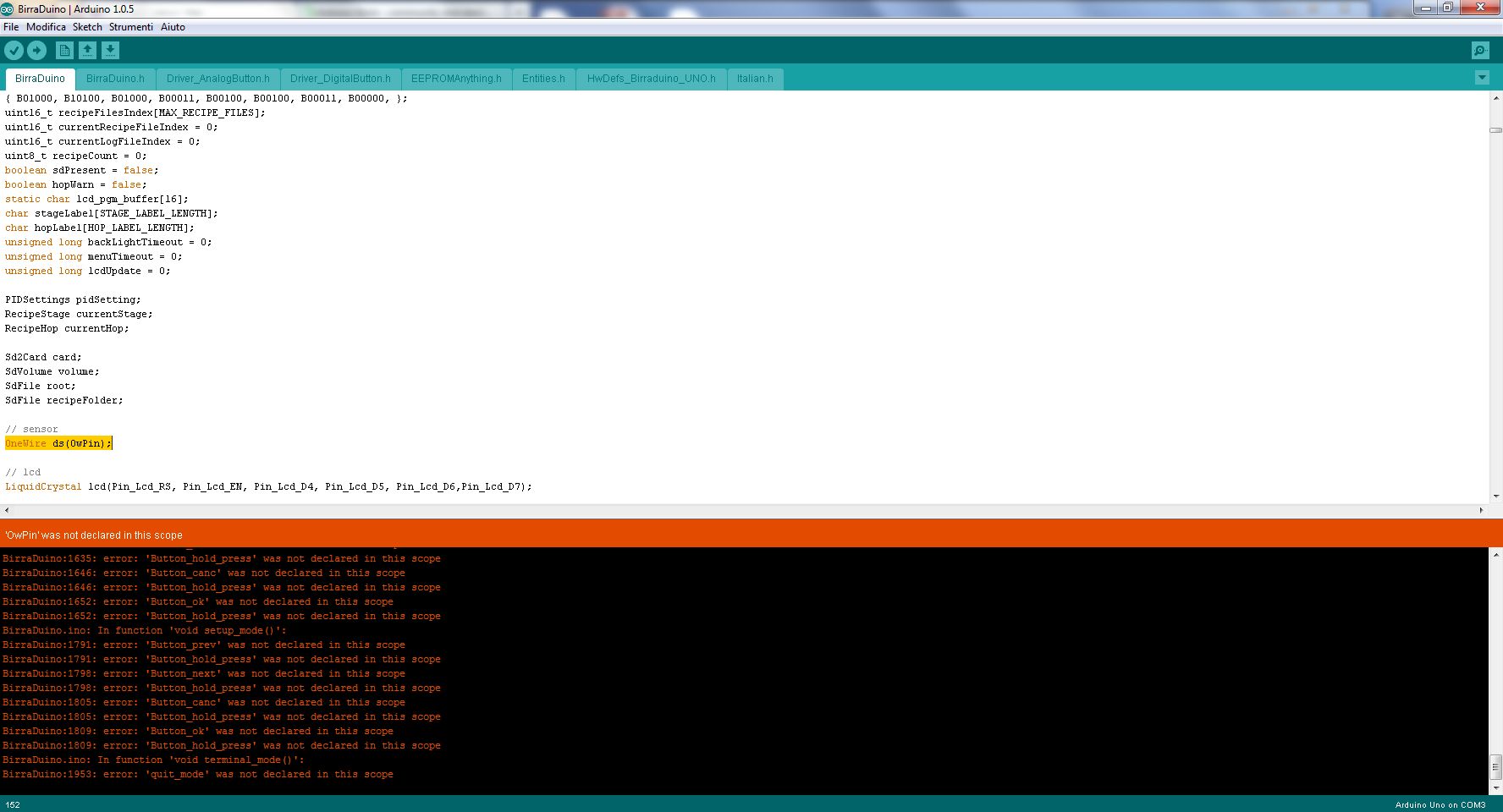Open the Driver_DigitalButton.h tab
Image resolution: width=1503 pixels, height=812 pixels.
coord(340,79)
